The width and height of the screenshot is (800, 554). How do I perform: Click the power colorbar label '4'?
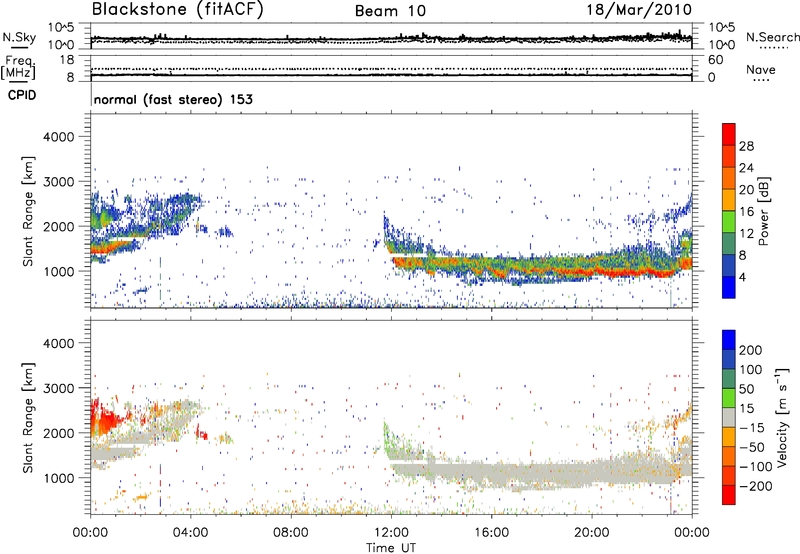point(742,277)
